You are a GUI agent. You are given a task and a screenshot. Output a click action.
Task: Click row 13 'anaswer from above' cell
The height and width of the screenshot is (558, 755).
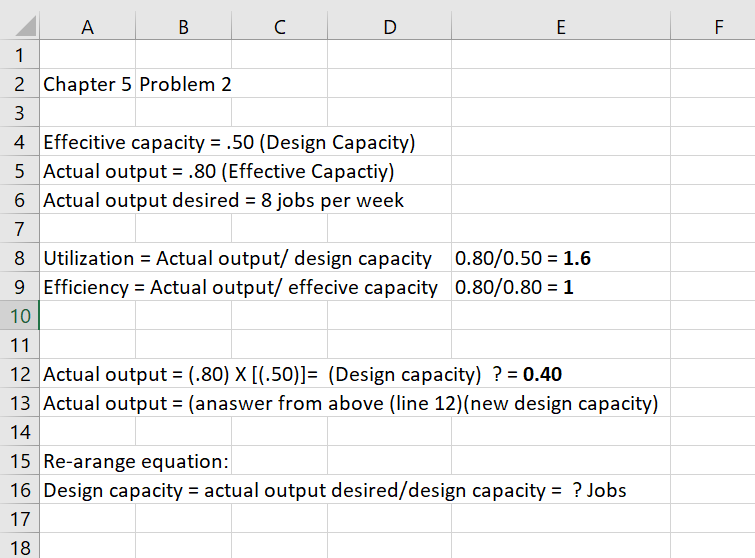point(351,403)
